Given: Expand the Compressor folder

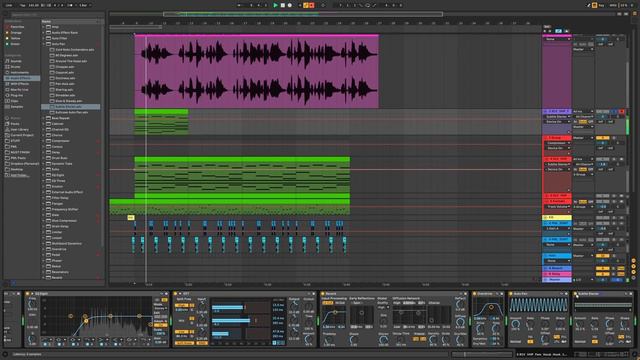Looking at the screenshot, I should [x=43, y=141].
